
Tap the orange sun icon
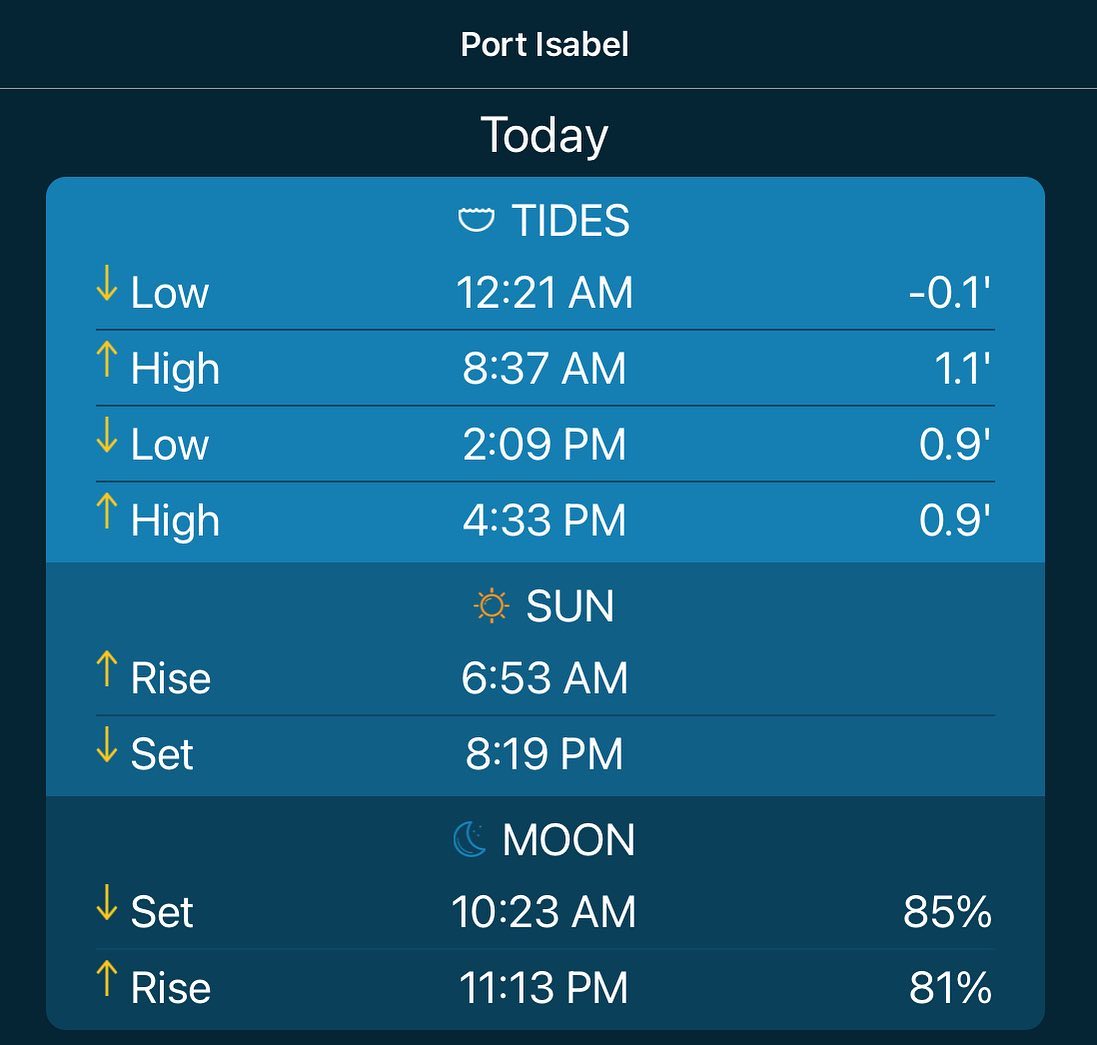click(x=492, y=605)
